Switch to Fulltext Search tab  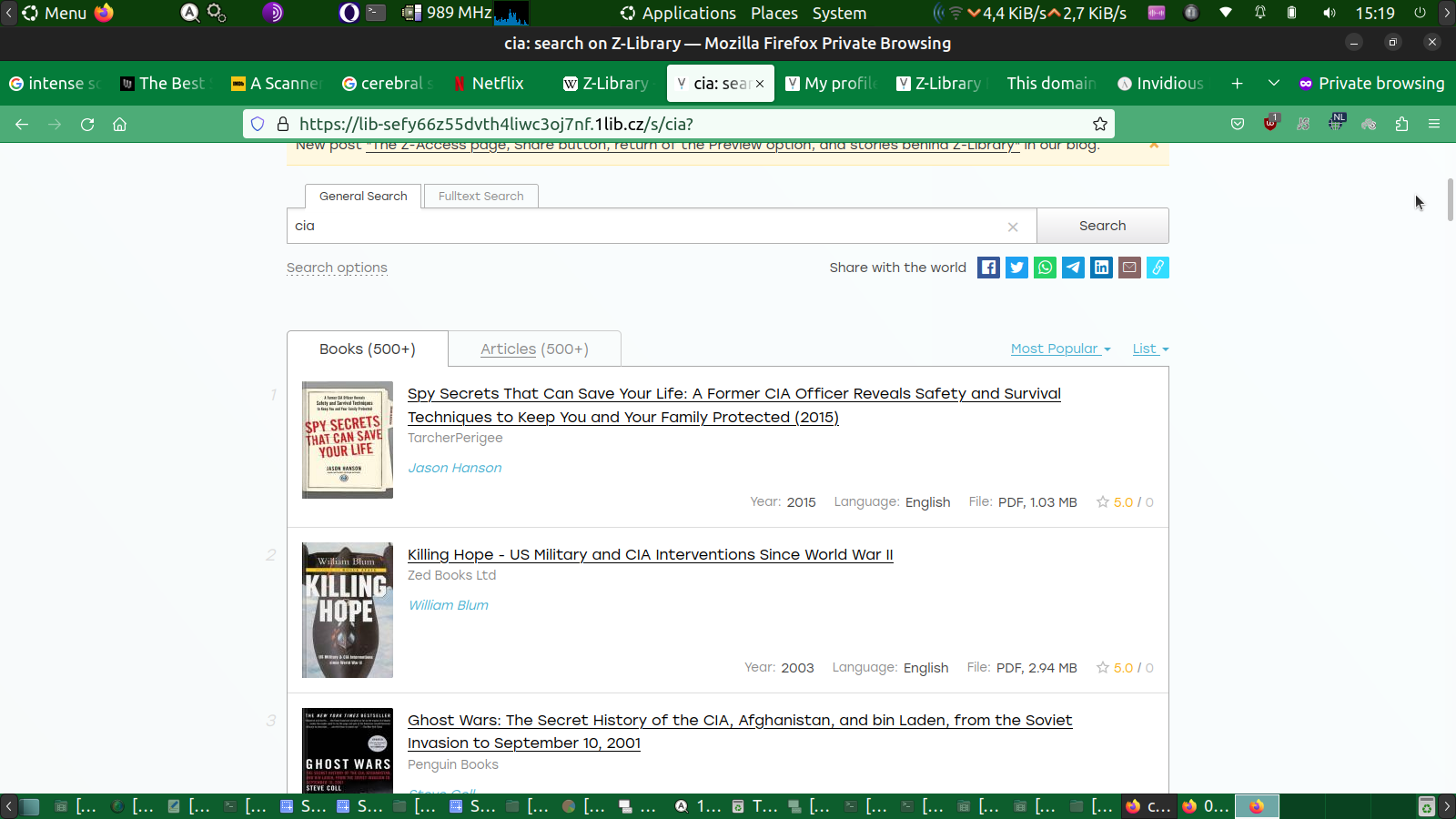point(480,197)
